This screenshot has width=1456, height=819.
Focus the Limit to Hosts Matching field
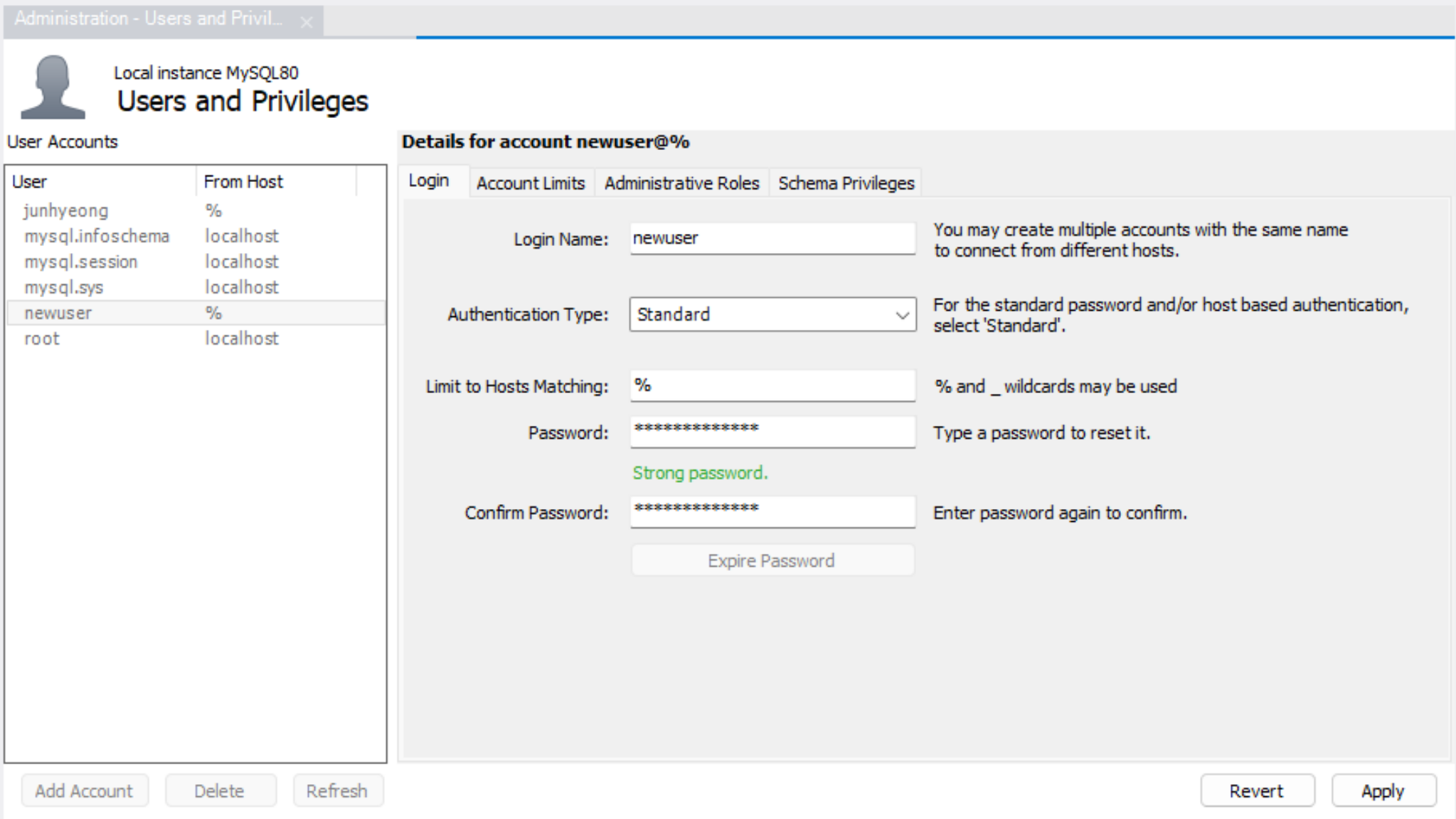772,386
